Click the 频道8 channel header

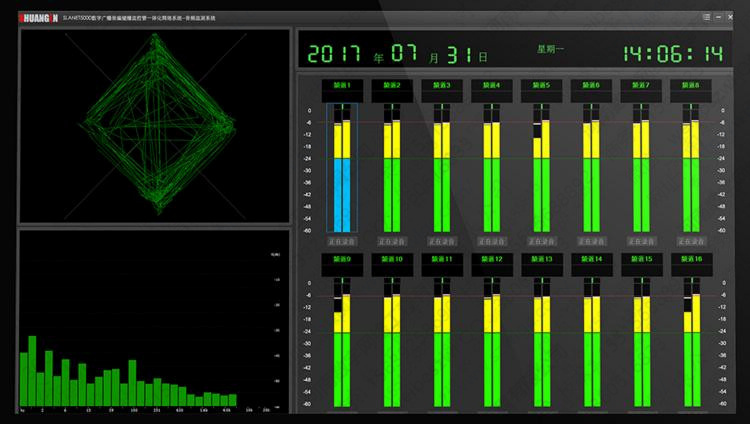coord(690,86)
